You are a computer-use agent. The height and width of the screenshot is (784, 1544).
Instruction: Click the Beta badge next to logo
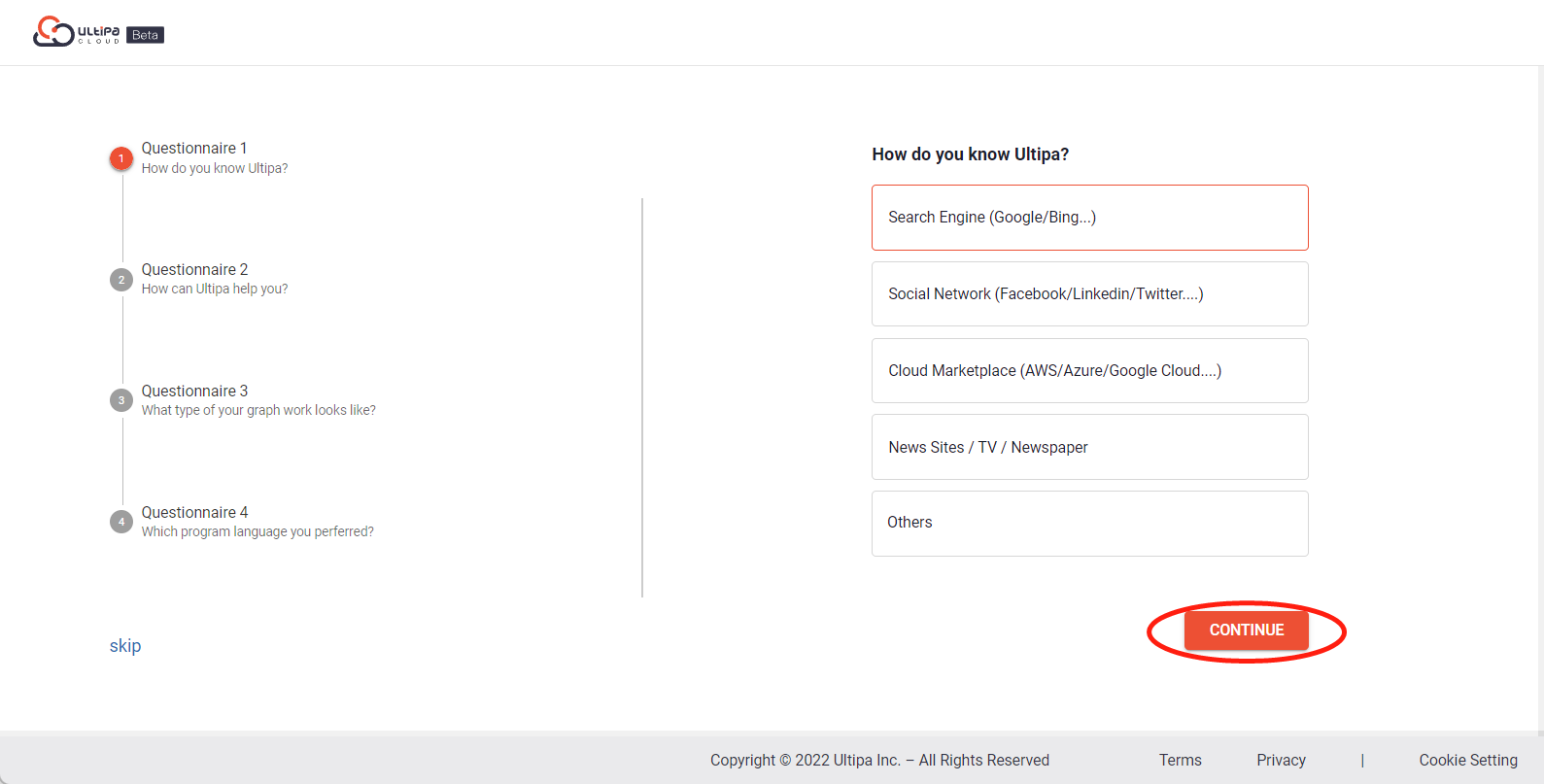coord(145,35)
